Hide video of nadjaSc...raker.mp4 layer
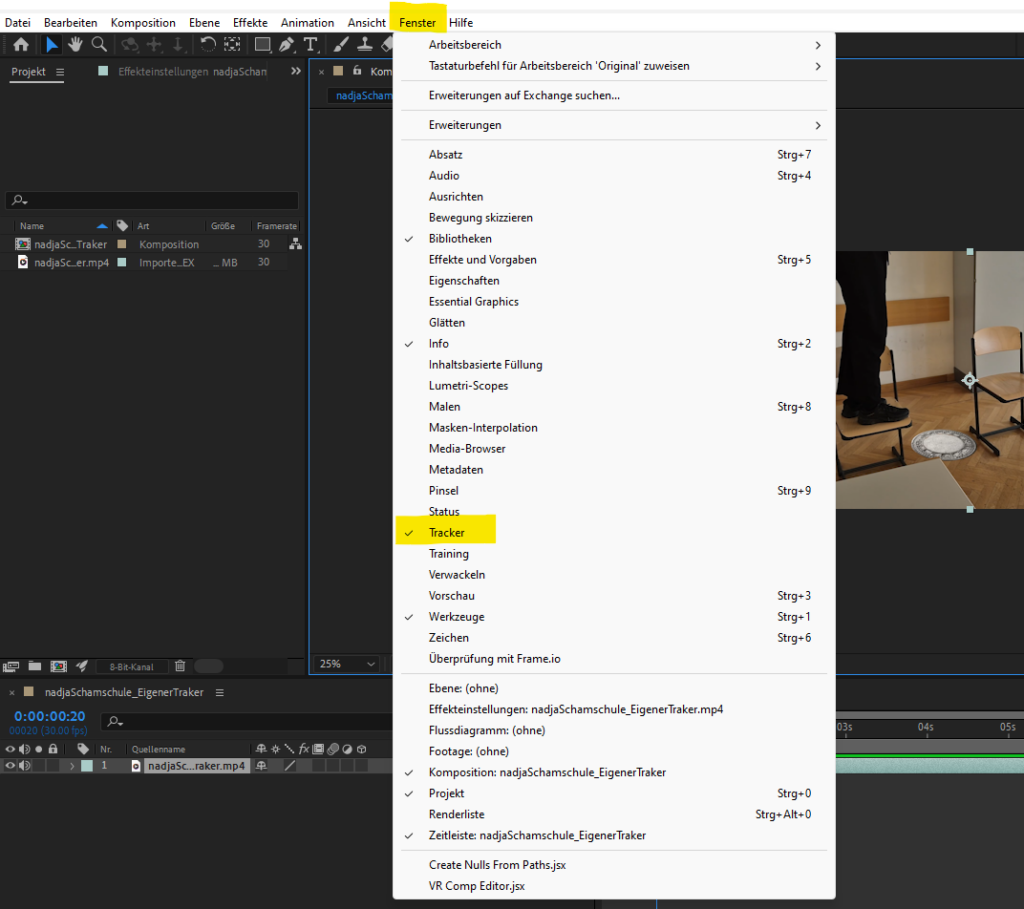The height and width of the screenshot is (909, 1024). 11,766
